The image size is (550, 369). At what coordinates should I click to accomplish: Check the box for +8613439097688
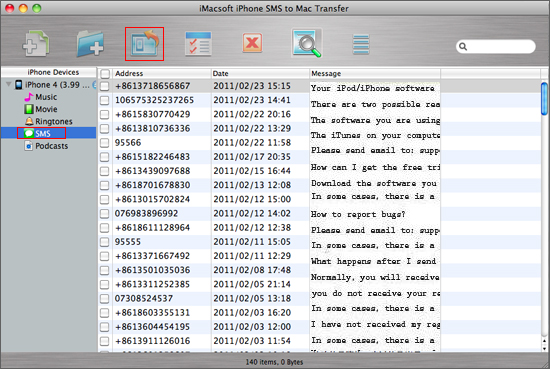coord(105,171)
